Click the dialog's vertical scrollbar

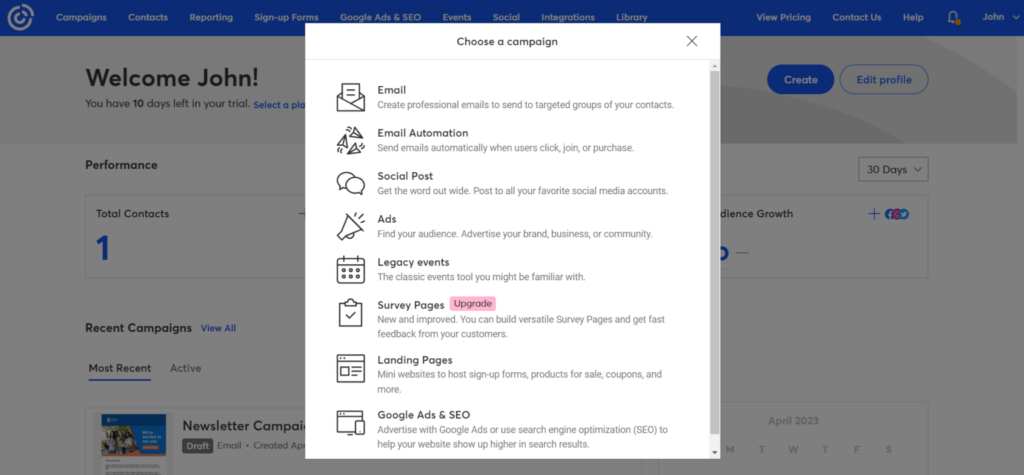pos(714,250)
